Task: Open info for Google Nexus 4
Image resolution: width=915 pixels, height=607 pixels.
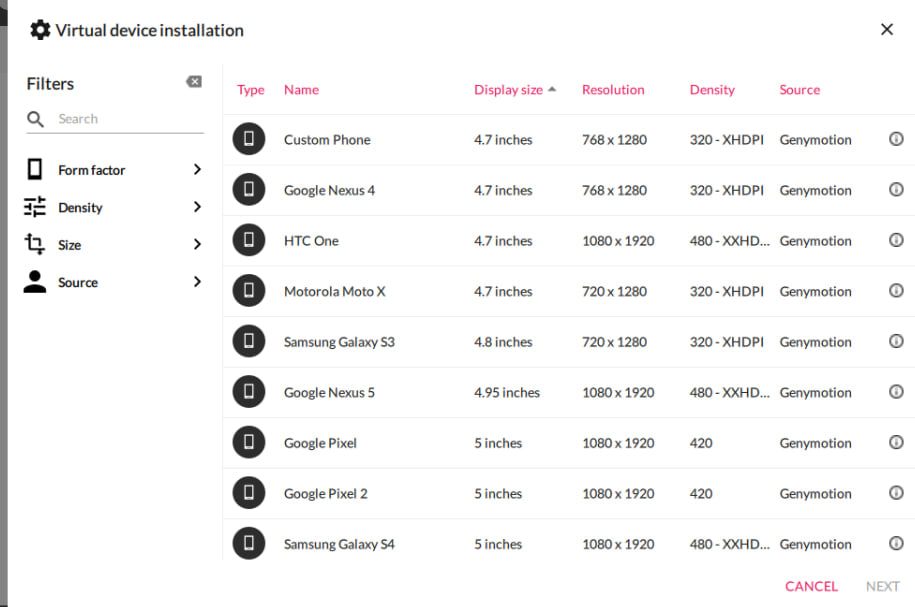Action: tap(896, 190)
